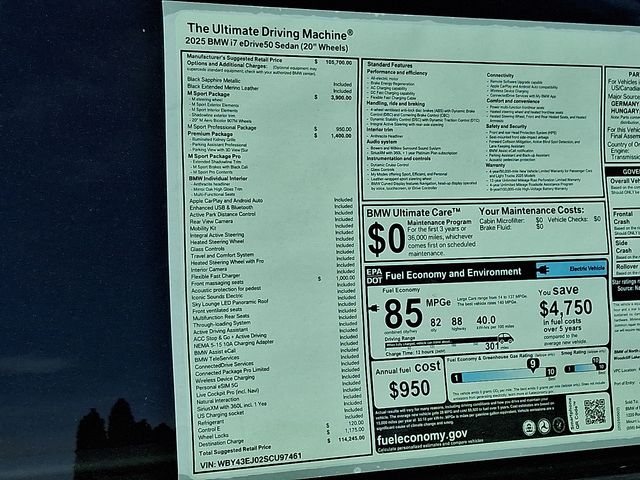
Task: Click 'Multifunction Rear Seats' row
Action: coord(221,317)
